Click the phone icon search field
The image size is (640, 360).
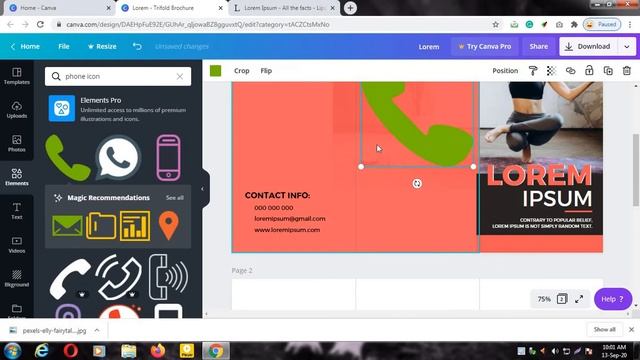118,76
